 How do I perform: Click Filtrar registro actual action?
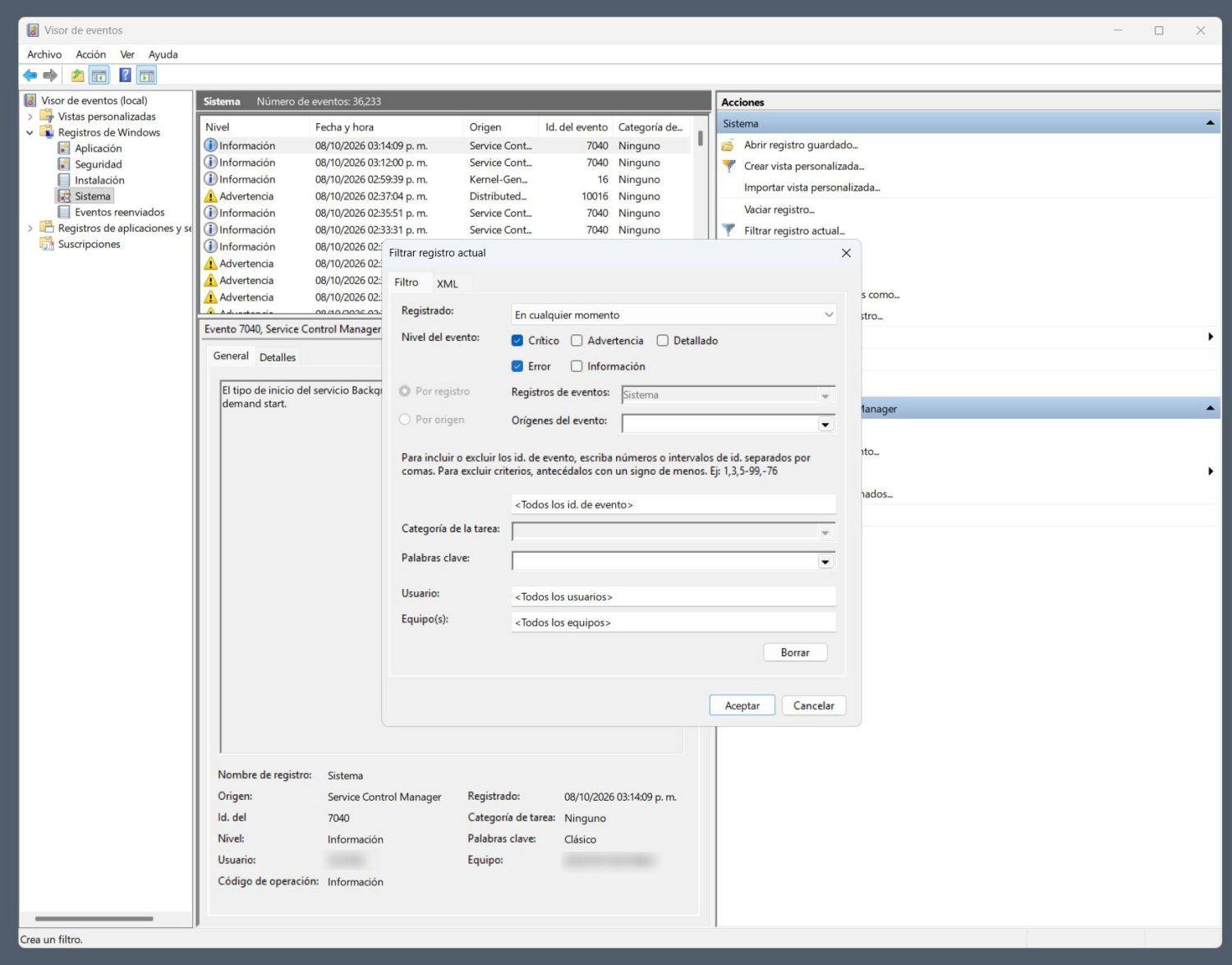794,231
